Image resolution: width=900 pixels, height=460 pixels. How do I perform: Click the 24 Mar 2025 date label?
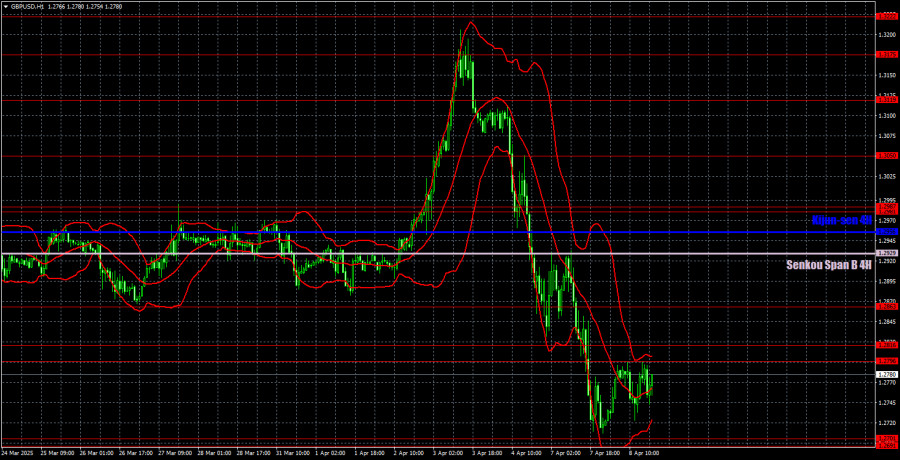(x=17, y=453)
